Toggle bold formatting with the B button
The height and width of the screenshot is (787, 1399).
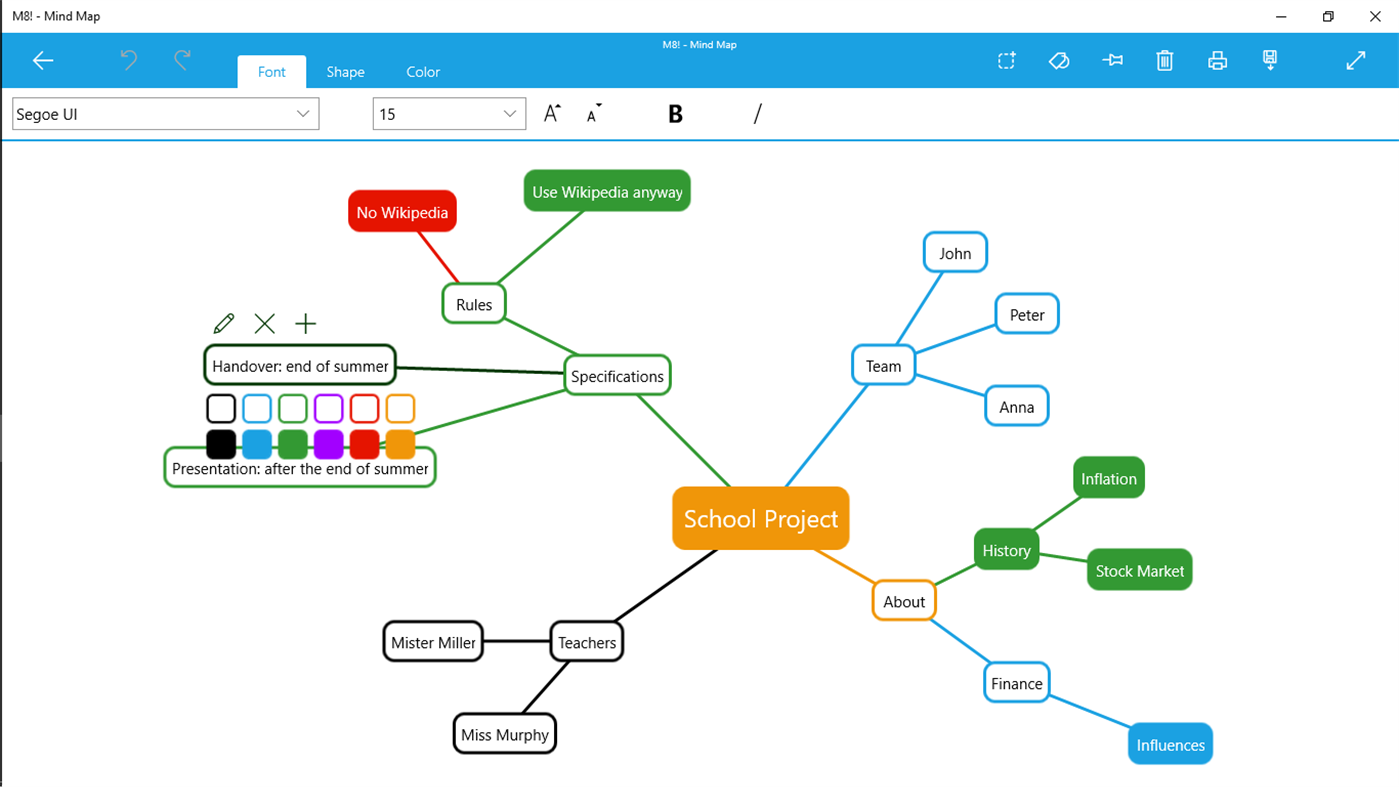pyautogui.click(x=675, y=113)
